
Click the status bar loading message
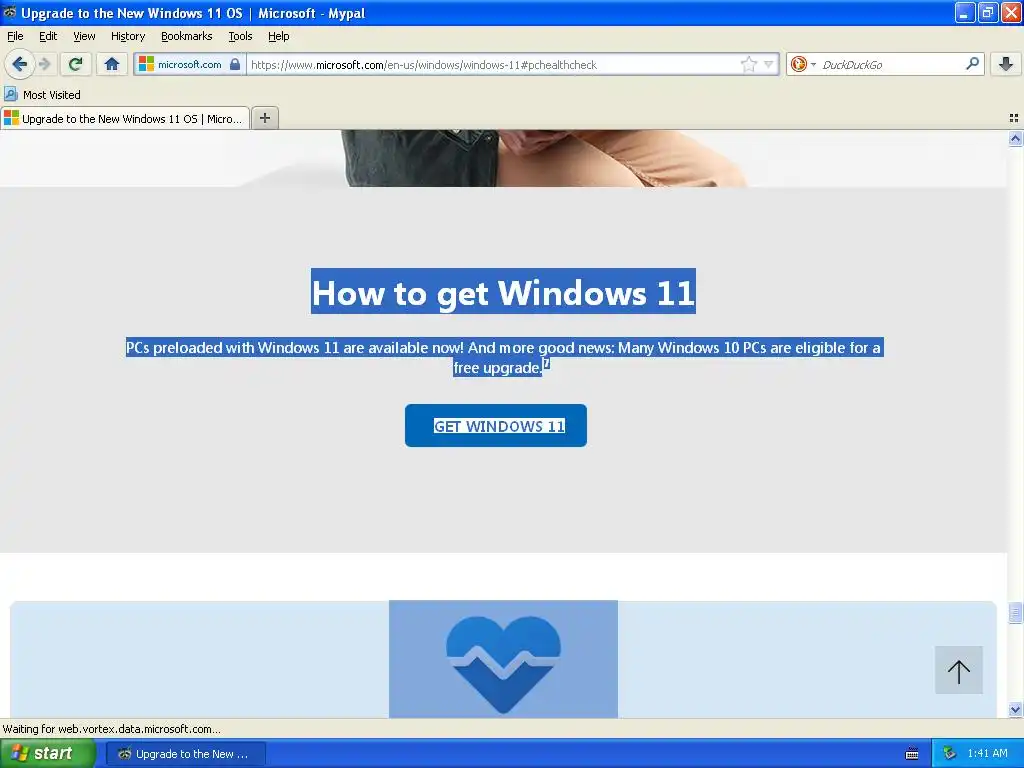pyautogui.click(x=112, y=729)
